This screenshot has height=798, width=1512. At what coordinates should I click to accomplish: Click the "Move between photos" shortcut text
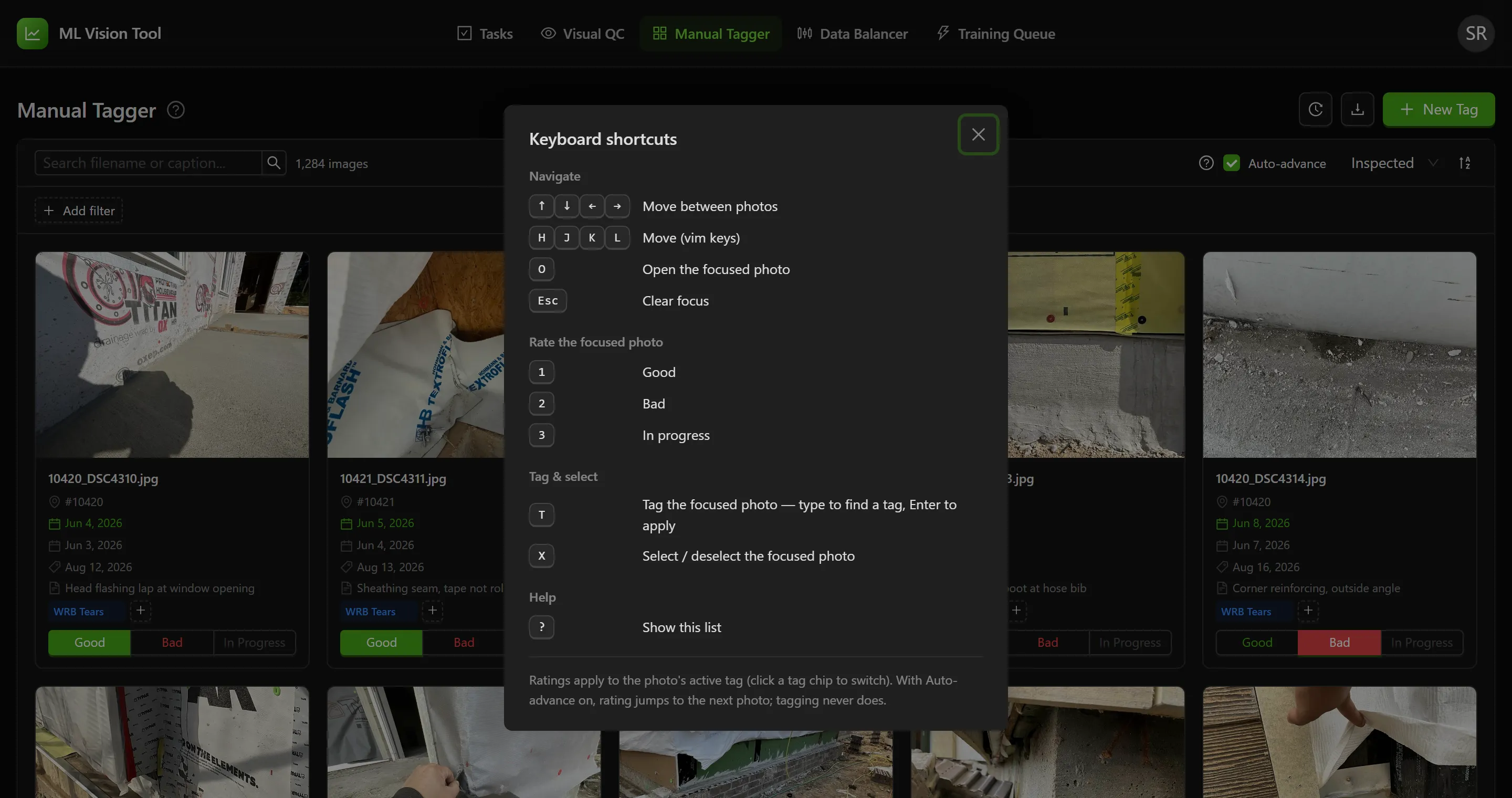(710, 206)
